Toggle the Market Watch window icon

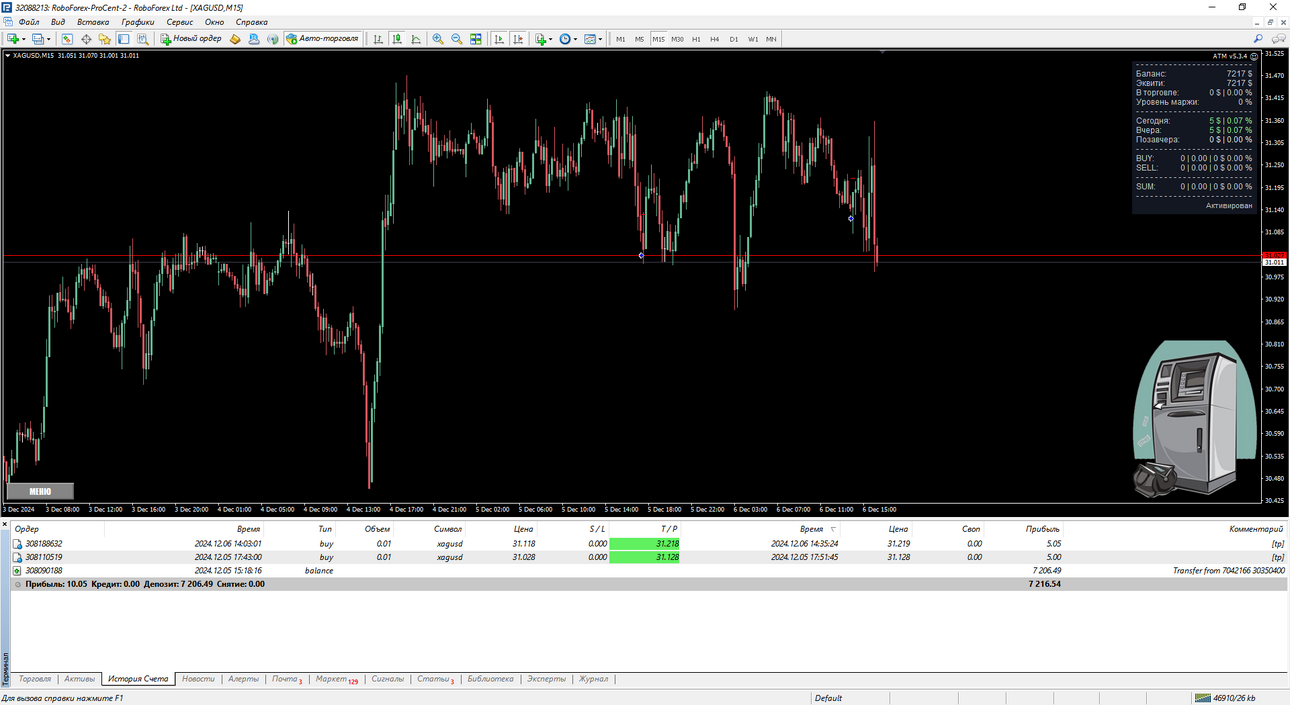point(67,39)
